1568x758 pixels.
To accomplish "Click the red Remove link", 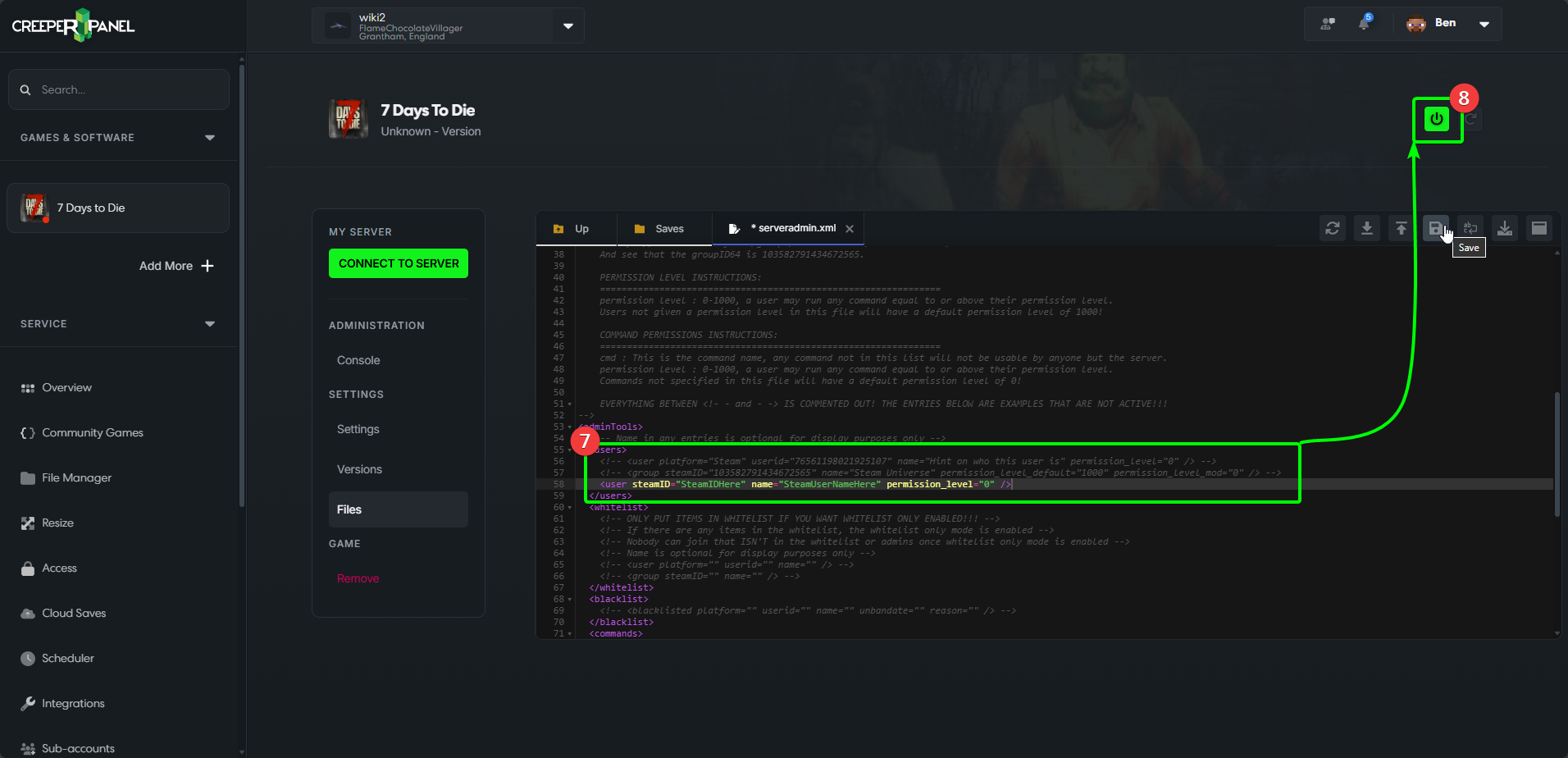I will click(358, 578).
